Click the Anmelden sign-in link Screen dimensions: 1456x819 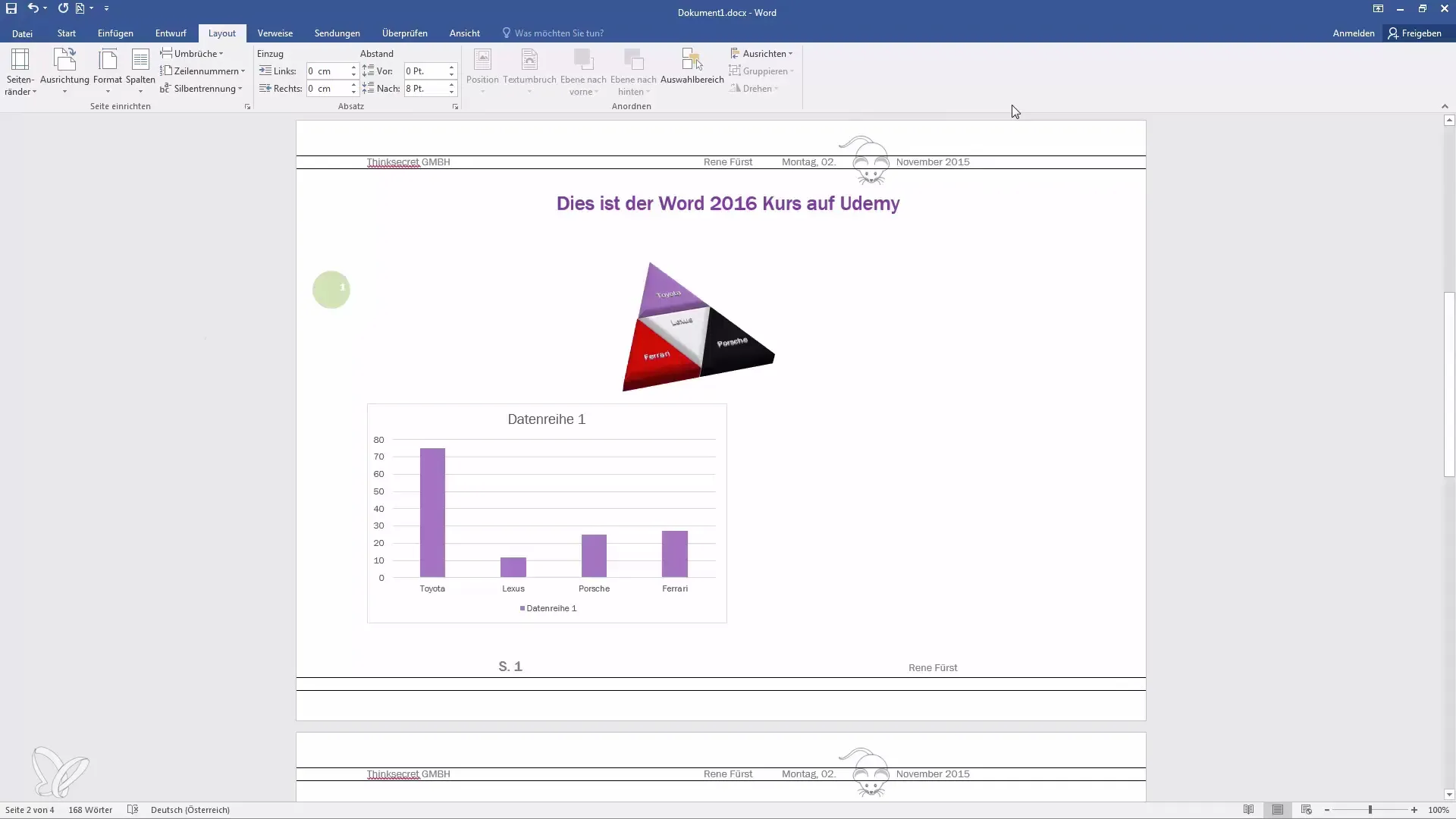(x=1354, y=33)
